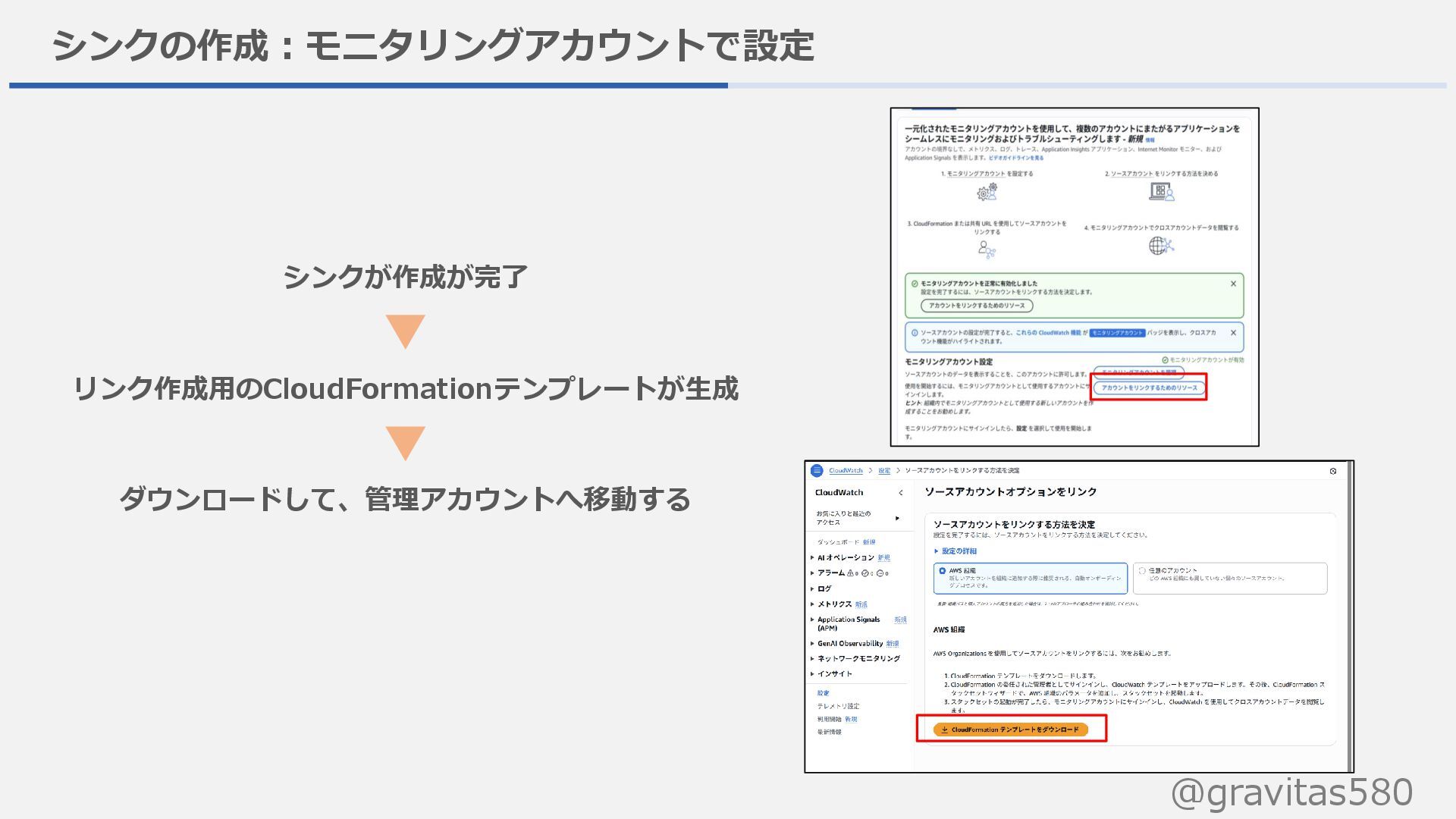Image resolution: width=1456 pixels, height=819 pixels.
Task: Expand the 設定の詳細 section
Action: 955,551
